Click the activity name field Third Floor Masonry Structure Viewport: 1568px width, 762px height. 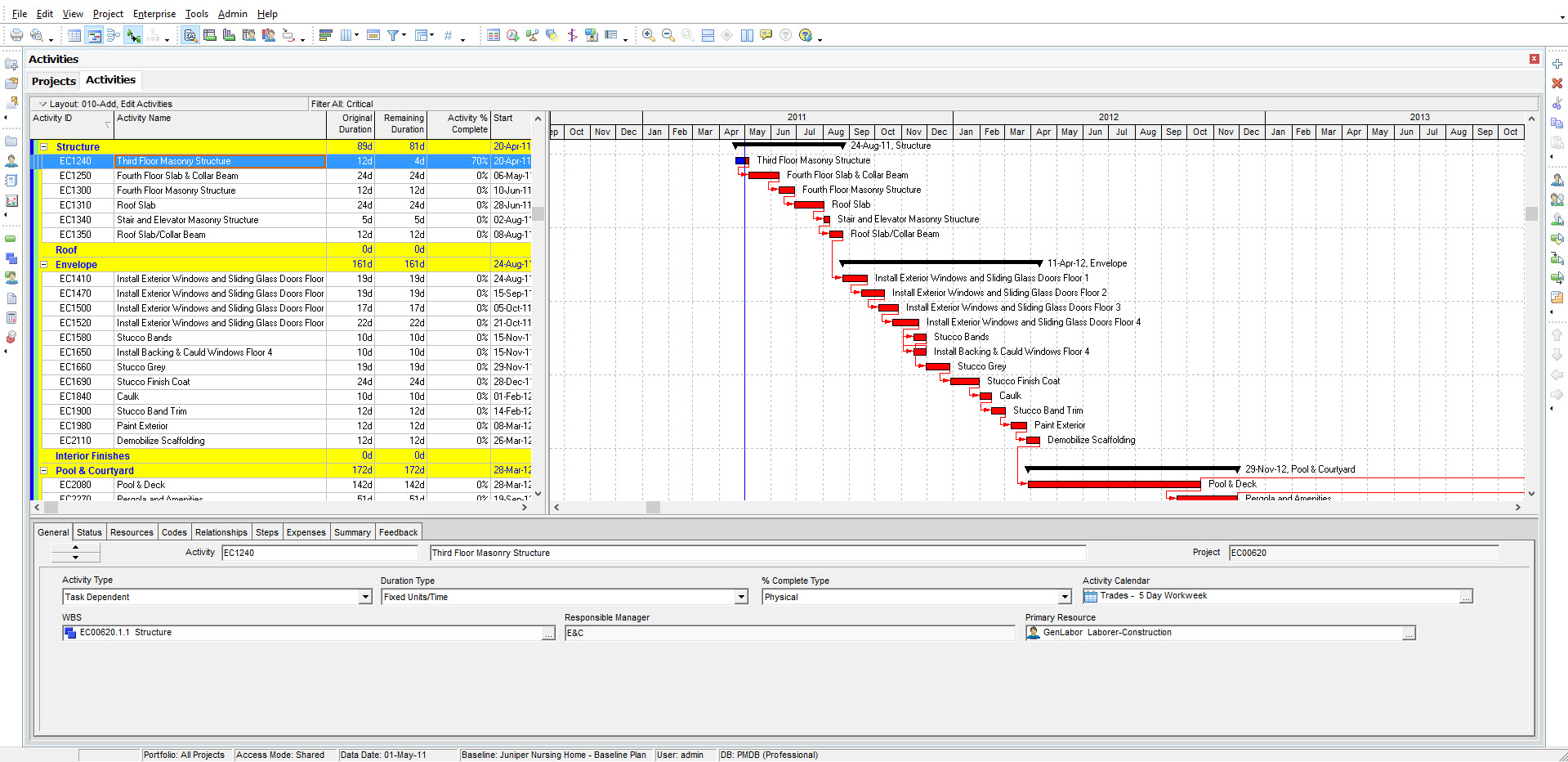757,553
